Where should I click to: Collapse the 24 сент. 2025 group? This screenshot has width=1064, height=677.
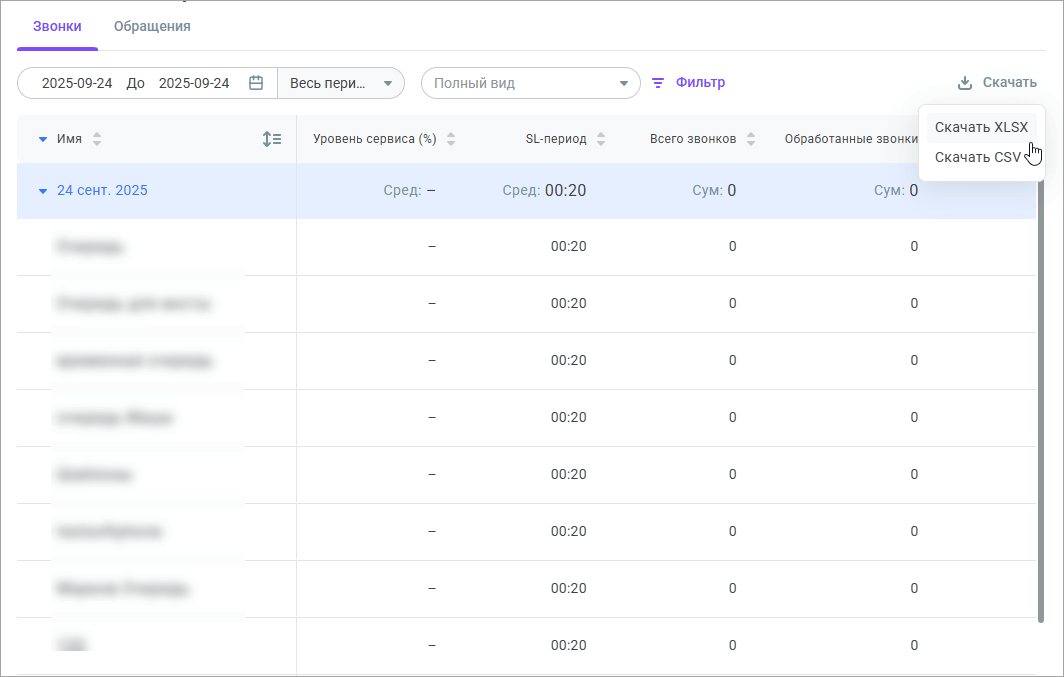(43, 191)
